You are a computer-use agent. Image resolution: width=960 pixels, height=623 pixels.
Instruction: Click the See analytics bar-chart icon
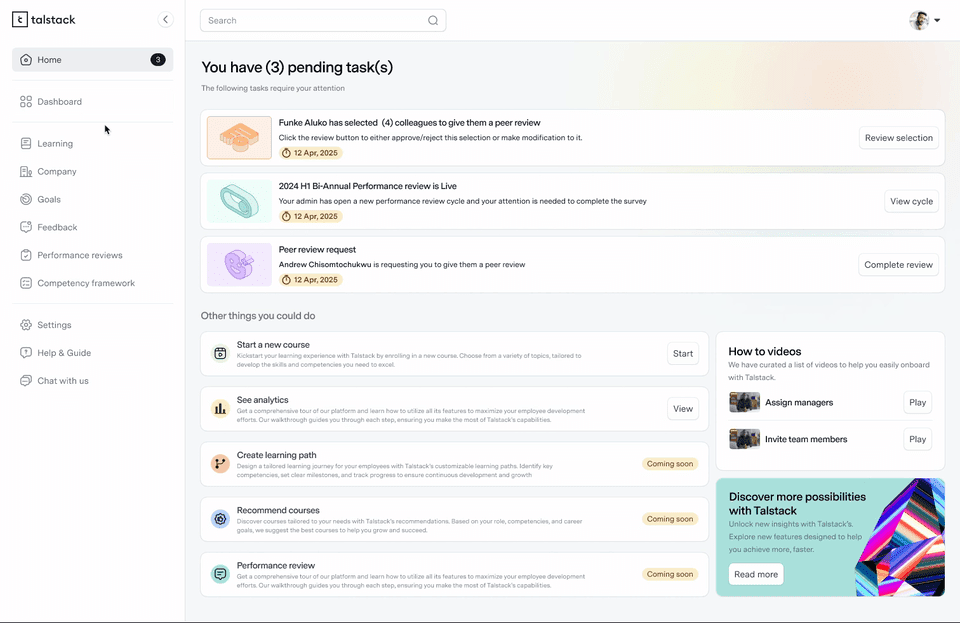[x=219, y=408]
